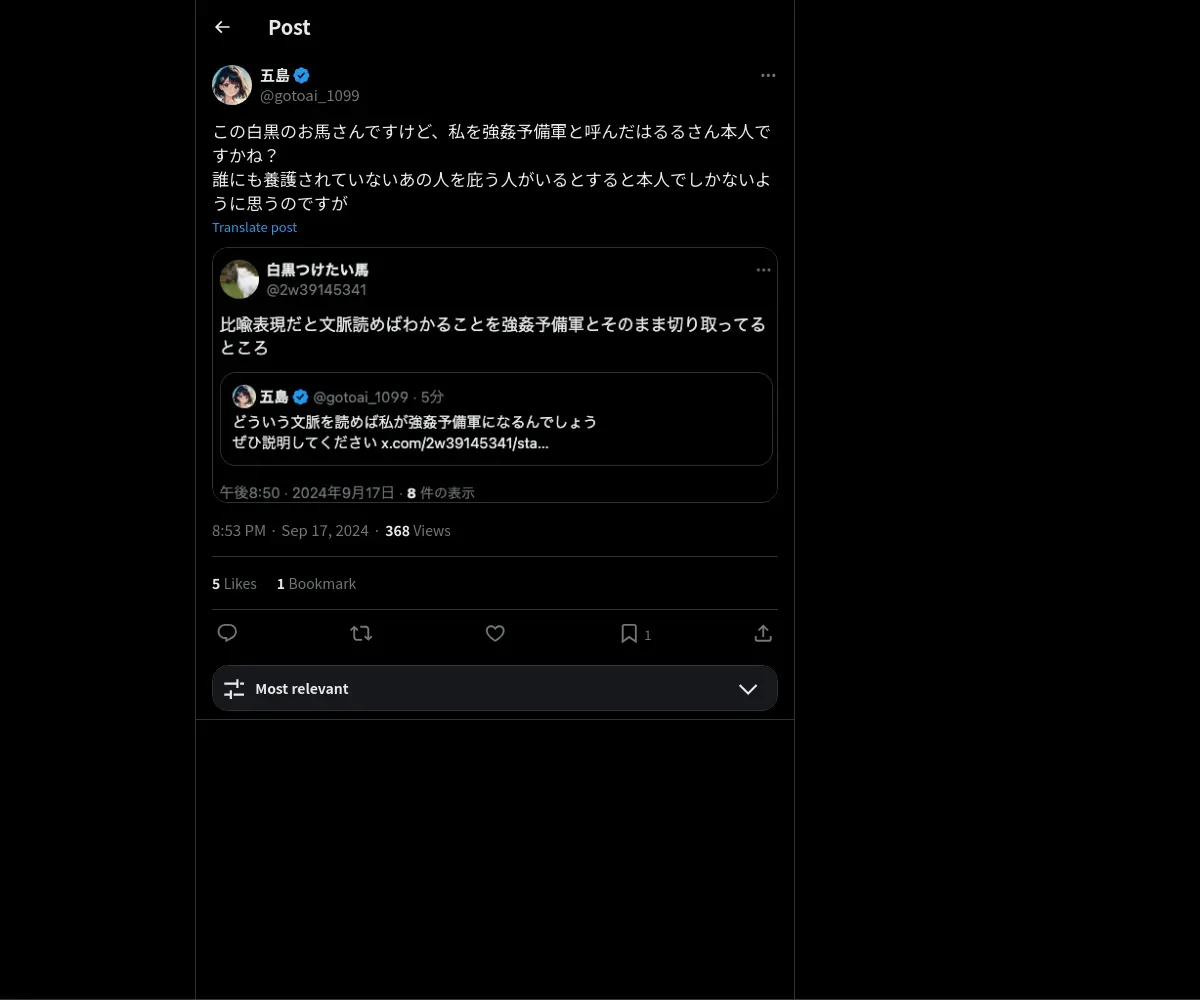Go back using the arrow icon
1200x1000 pixels.
coord(222,27)
